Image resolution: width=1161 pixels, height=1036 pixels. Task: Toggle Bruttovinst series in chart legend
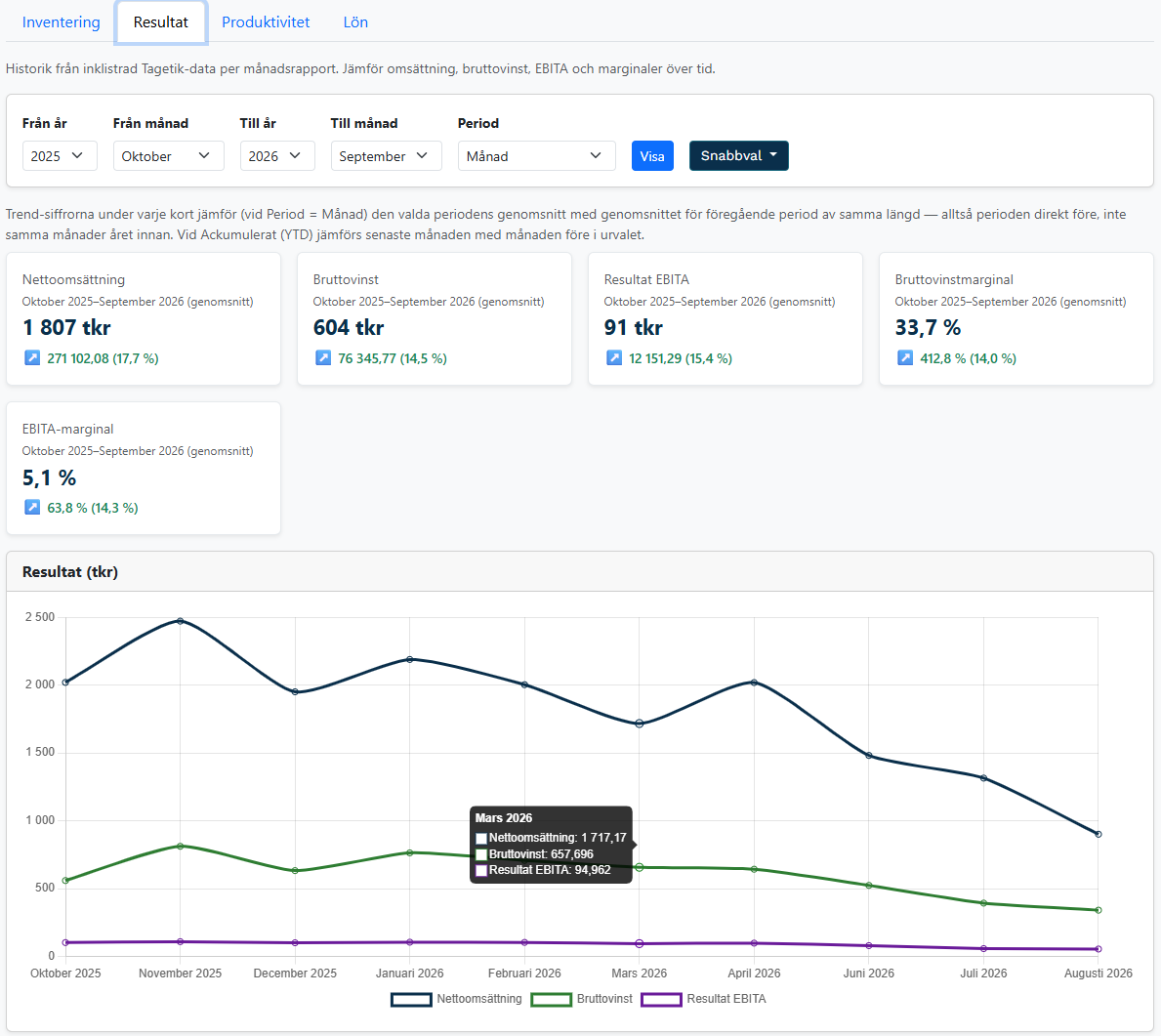point(582,999)
